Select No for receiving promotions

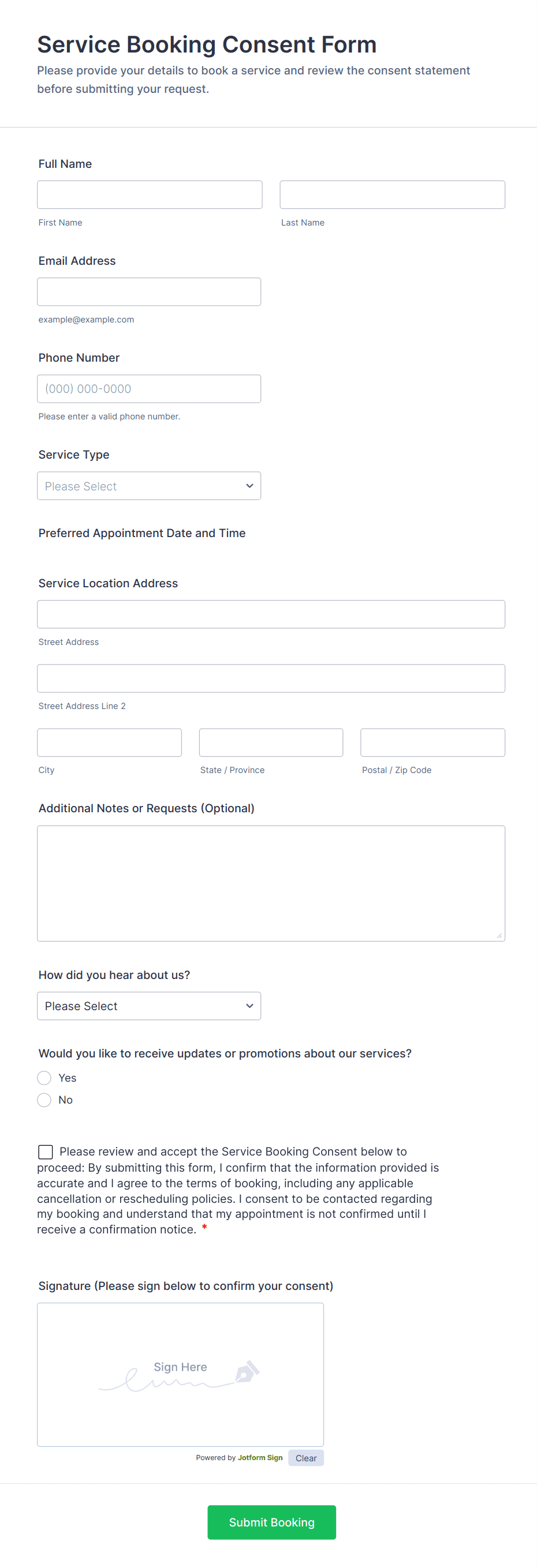44,1100
